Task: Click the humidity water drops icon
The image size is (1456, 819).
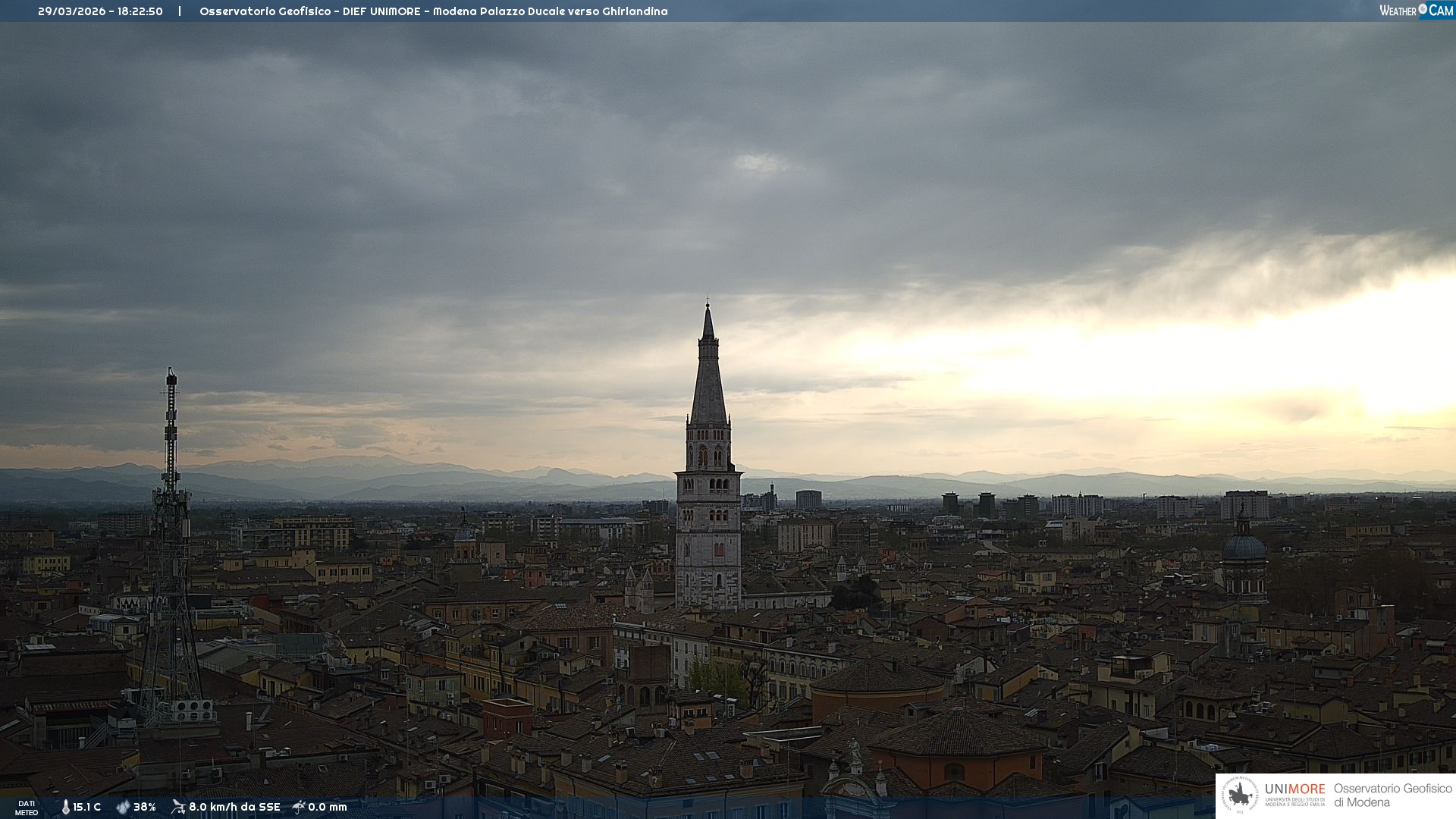Action: tap(123, 807)
